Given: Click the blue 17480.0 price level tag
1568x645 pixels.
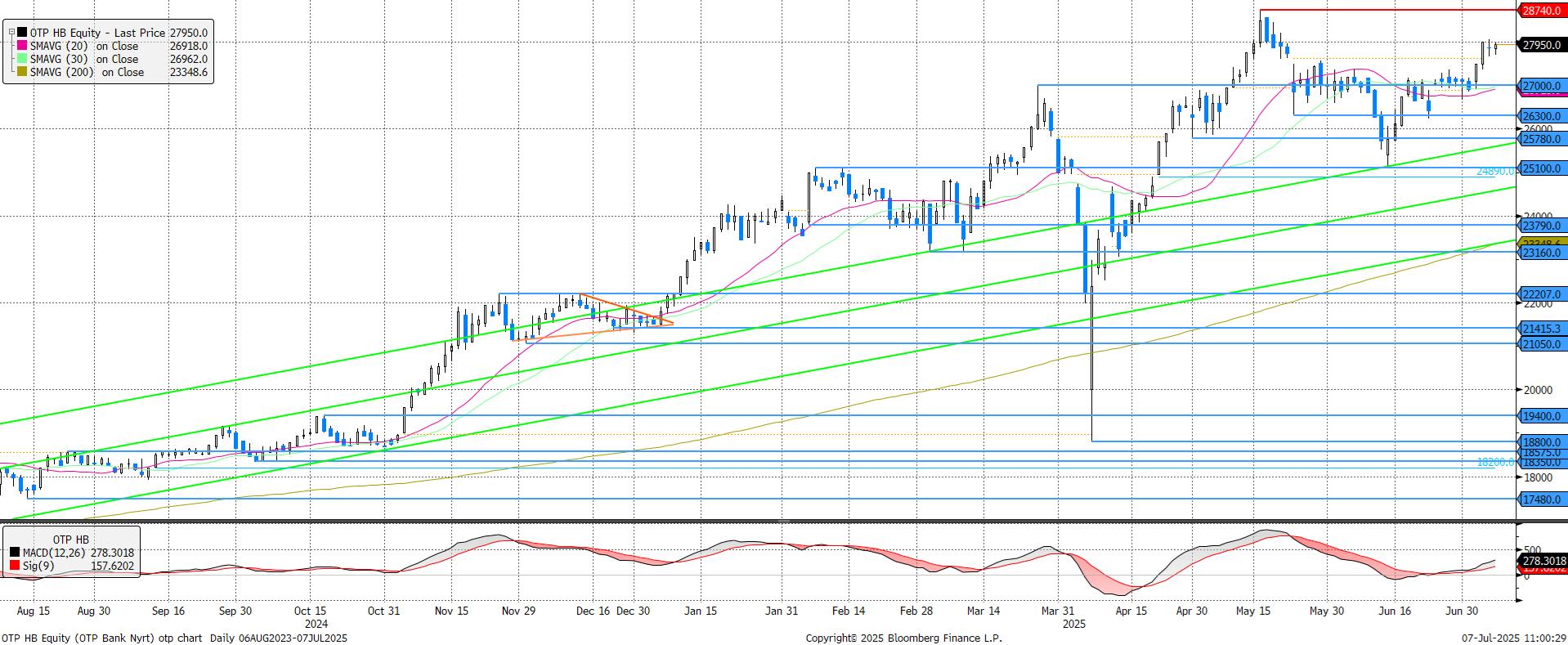Looking at the screenshot, I should click(1542, 499).
